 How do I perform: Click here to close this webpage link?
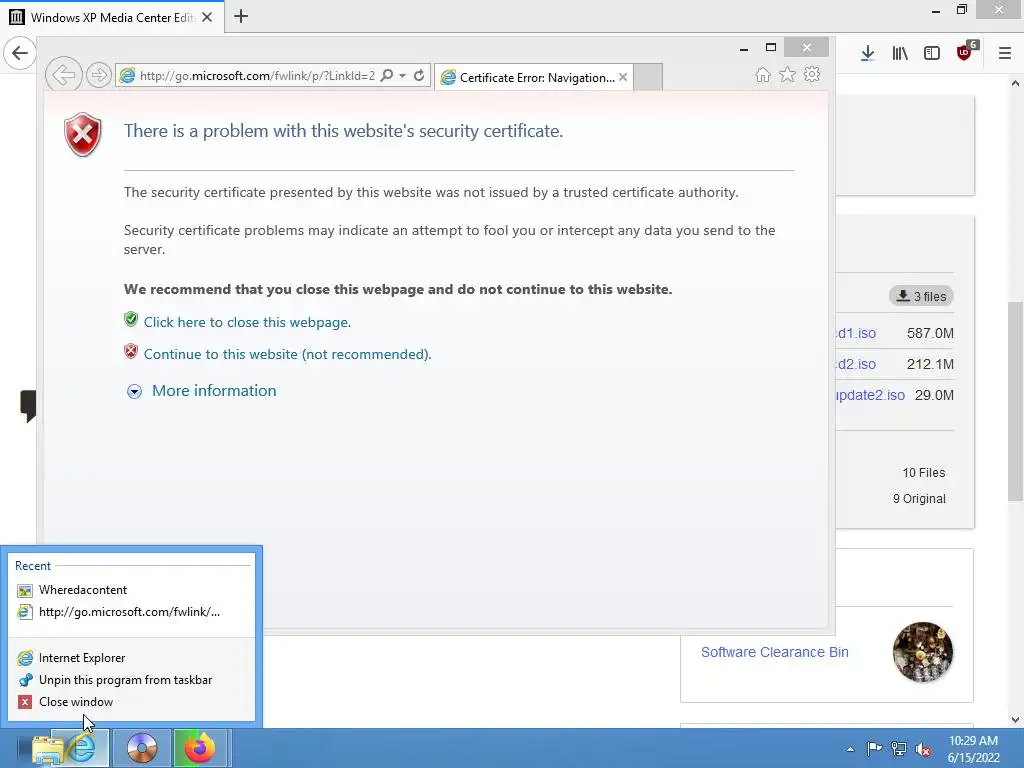[x=247, y=322]
